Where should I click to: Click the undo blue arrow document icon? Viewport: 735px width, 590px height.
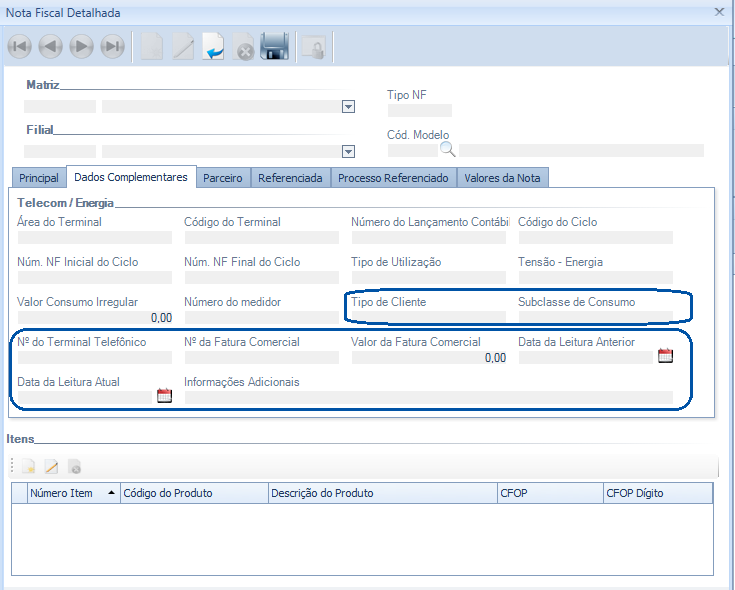coord(213,46)
